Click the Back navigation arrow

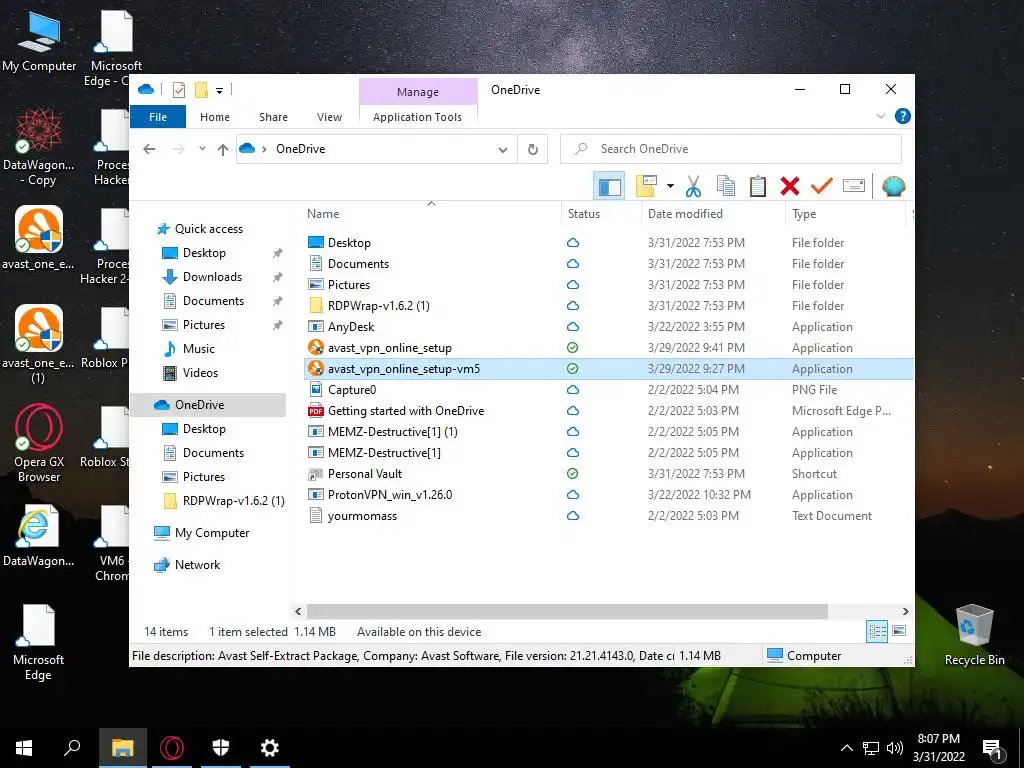point(149,149)
